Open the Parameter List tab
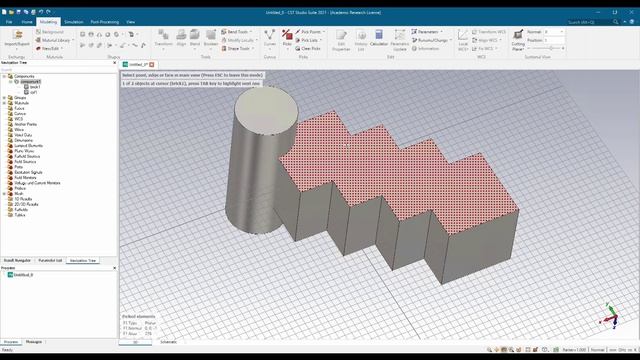This screenshot has height=360, width=640. (x=50, y=260)
